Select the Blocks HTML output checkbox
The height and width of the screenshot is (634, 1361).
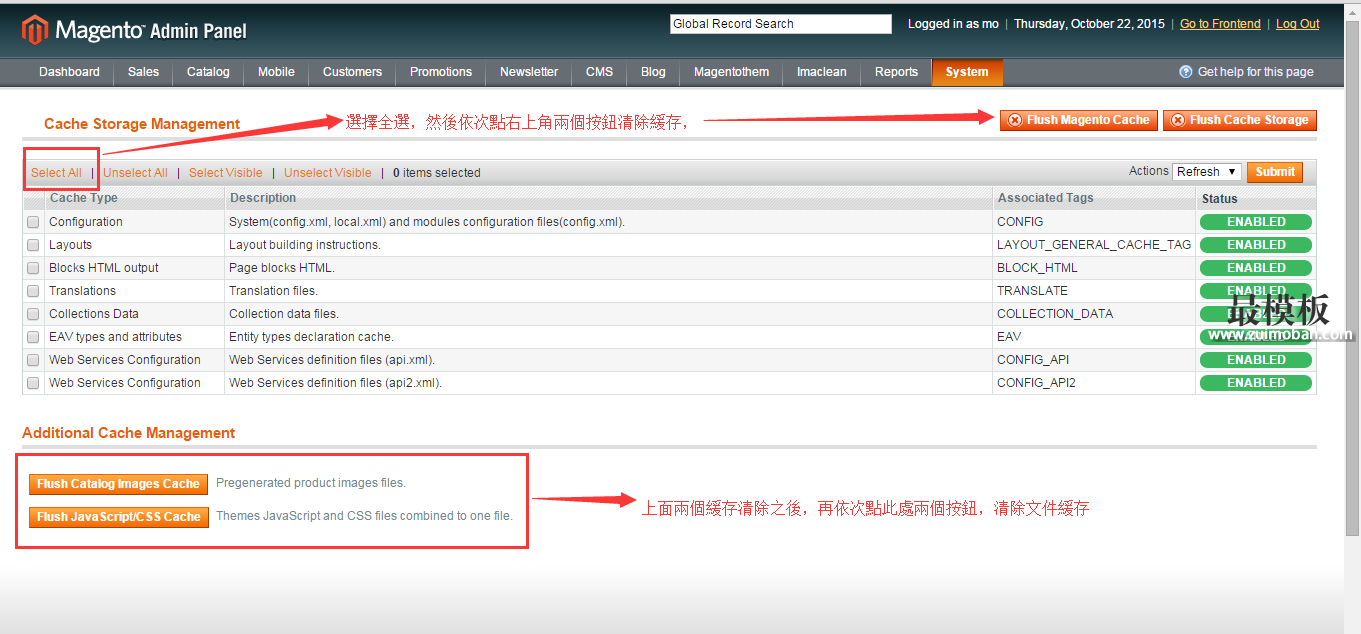(x=33, y=268)
